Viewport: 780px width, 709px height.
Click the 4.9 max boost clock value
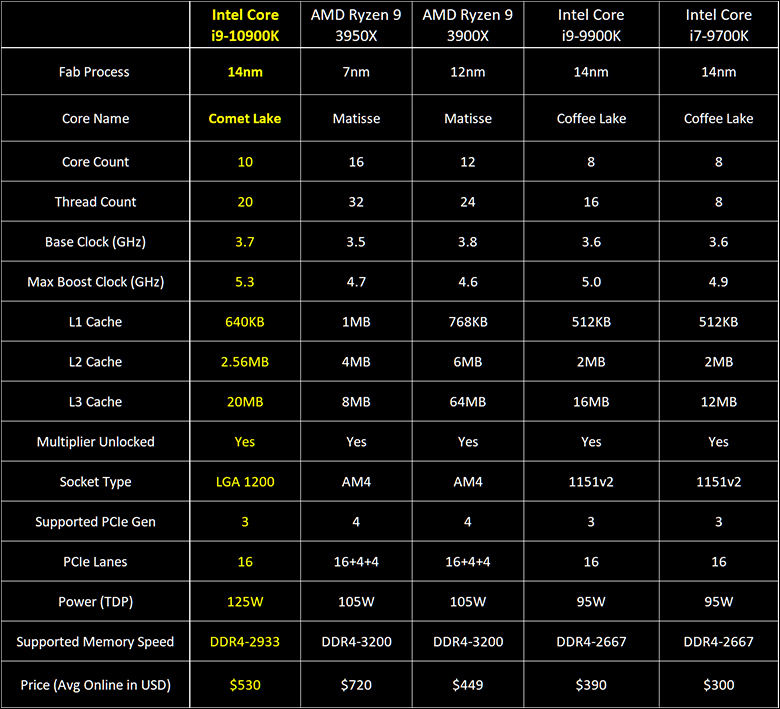719,282
